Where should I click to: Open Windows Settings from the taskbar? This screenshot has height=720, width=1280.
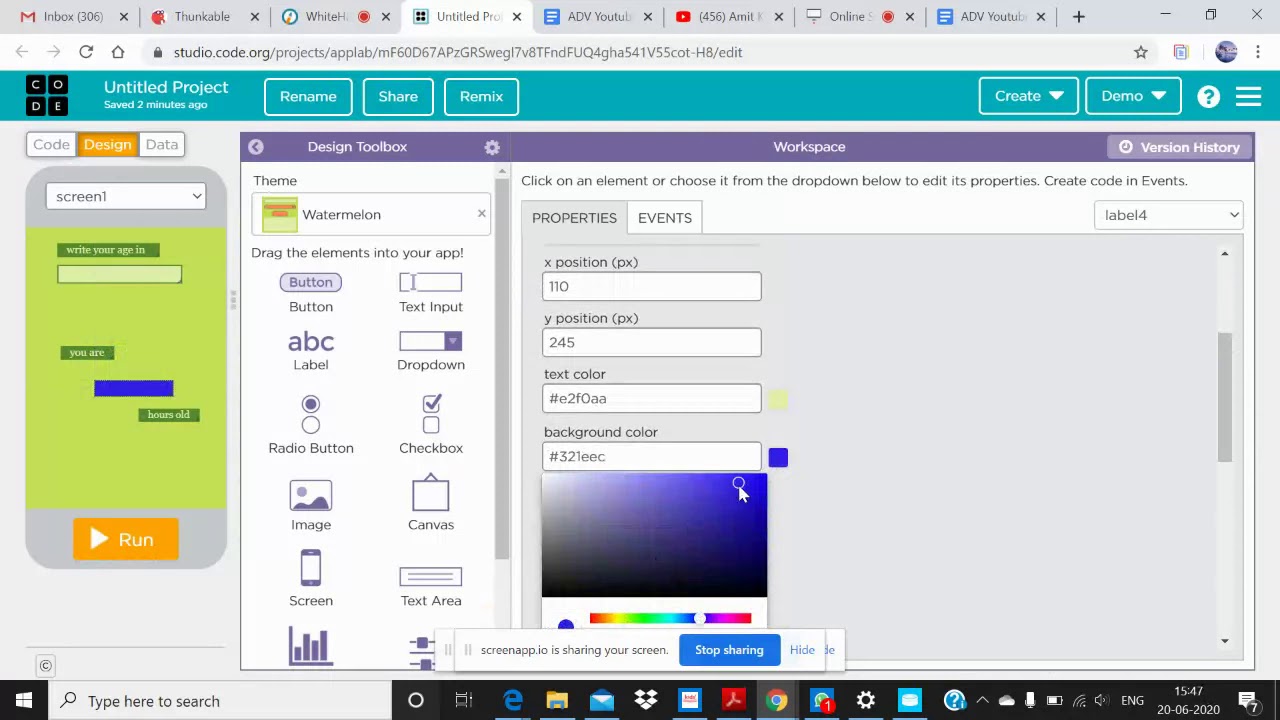pyautogui.click(x=866, y=701)
